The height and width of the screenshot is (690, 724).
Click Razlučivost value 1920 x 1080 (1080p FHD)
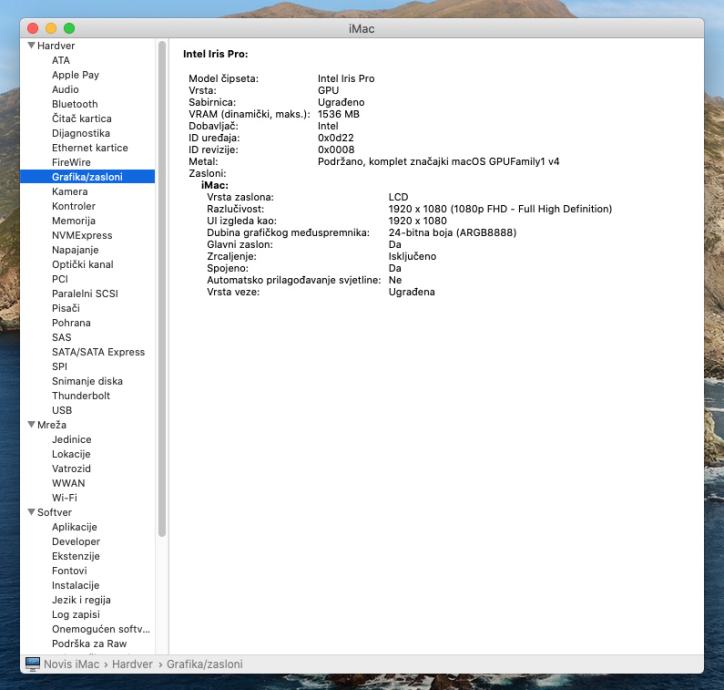[500, 209]
